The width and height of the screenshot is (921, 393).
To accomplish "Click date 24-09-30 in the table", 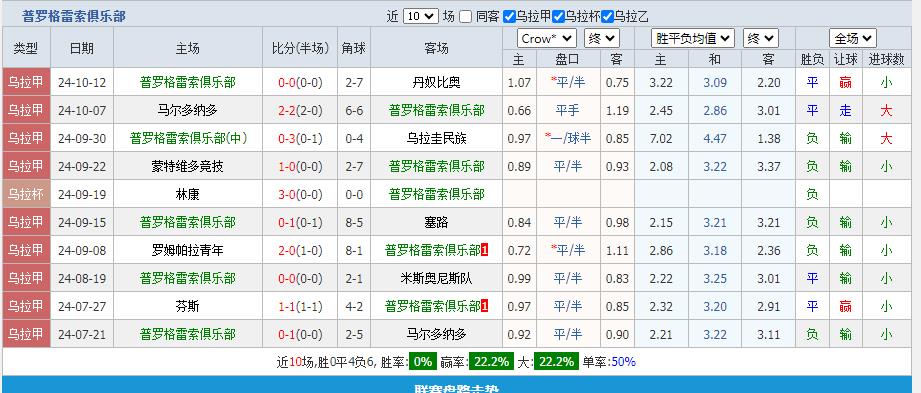I will [x=82, y=138].
